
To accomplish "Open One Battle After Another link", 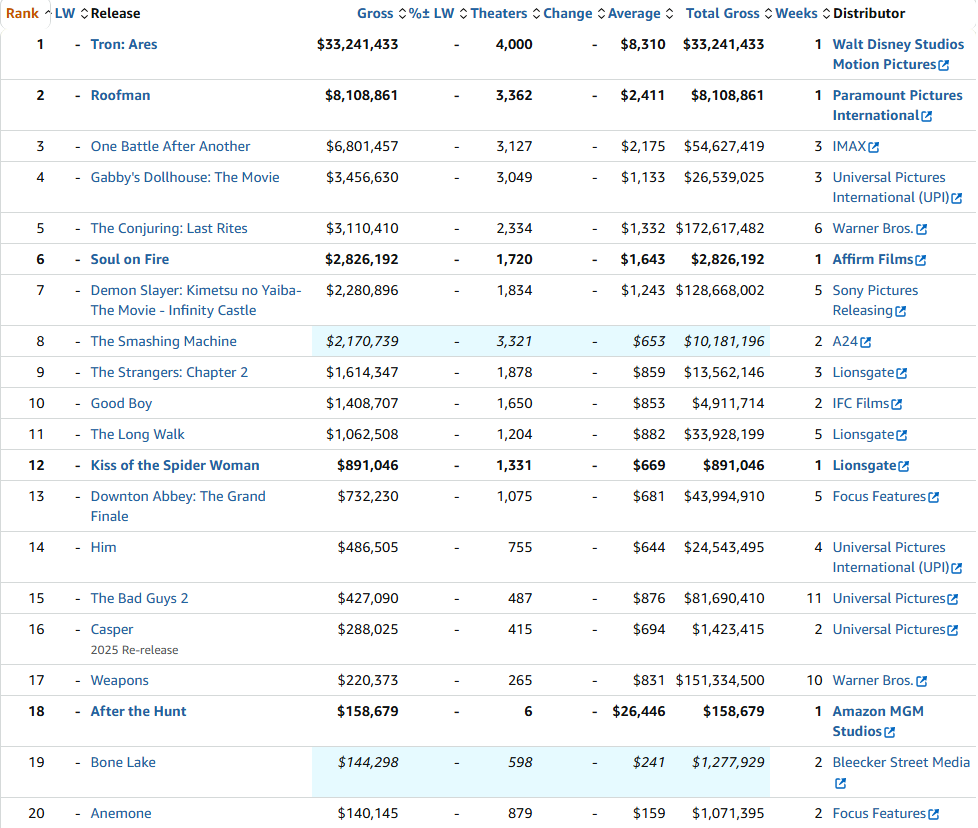I will pyautogui.click(x=170, y=147).
